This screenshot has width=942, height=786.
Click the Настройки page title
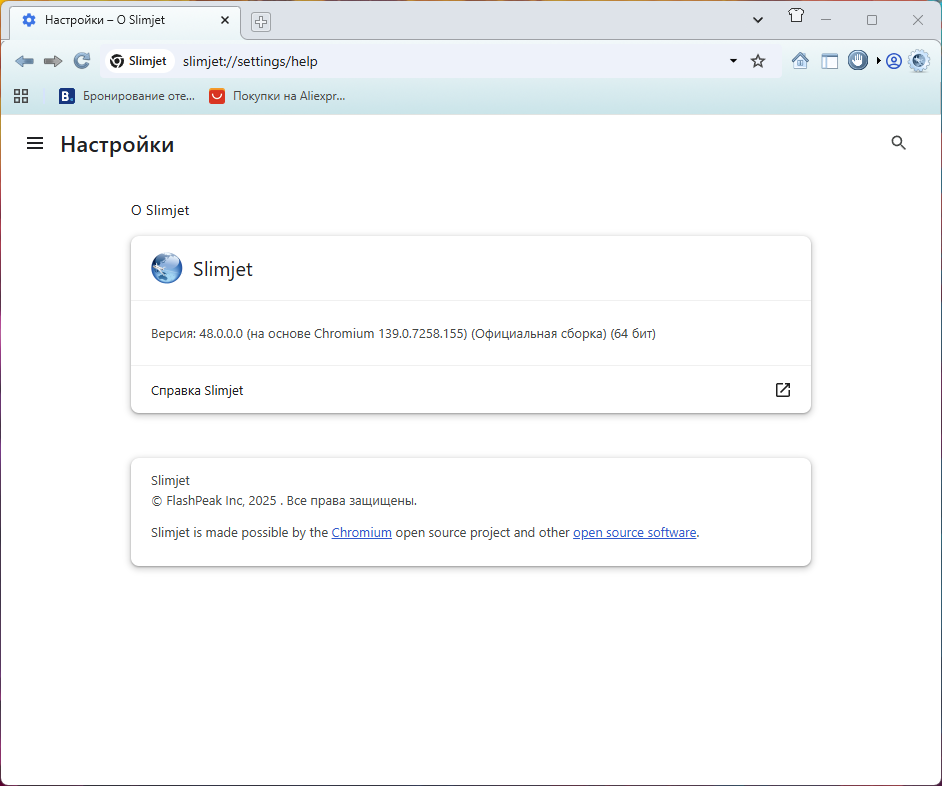117,144
